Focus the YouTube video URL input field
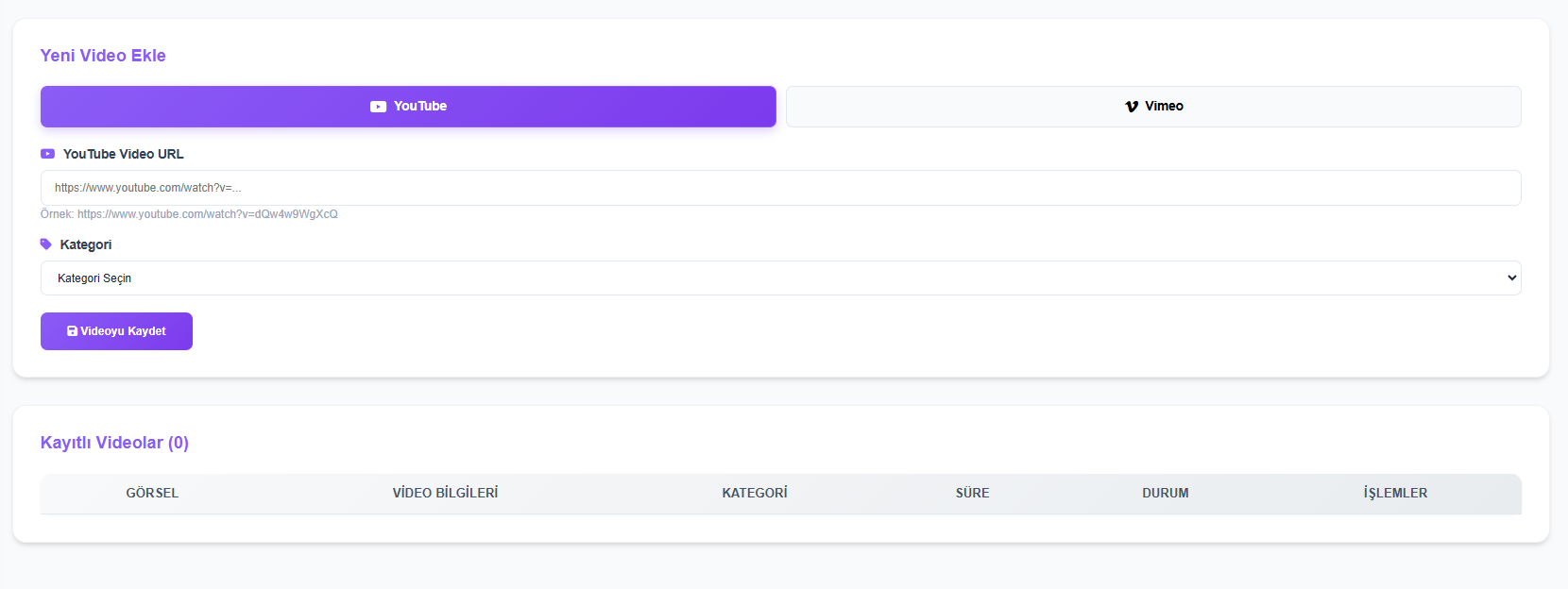The width and height of the screenshot is (1568, 589). [780, 188]
